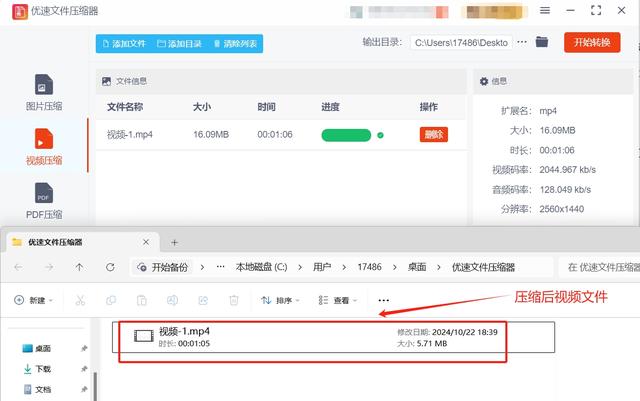Click the 大小 column header
Screen dimensions: 640x401
pos(202,107)
